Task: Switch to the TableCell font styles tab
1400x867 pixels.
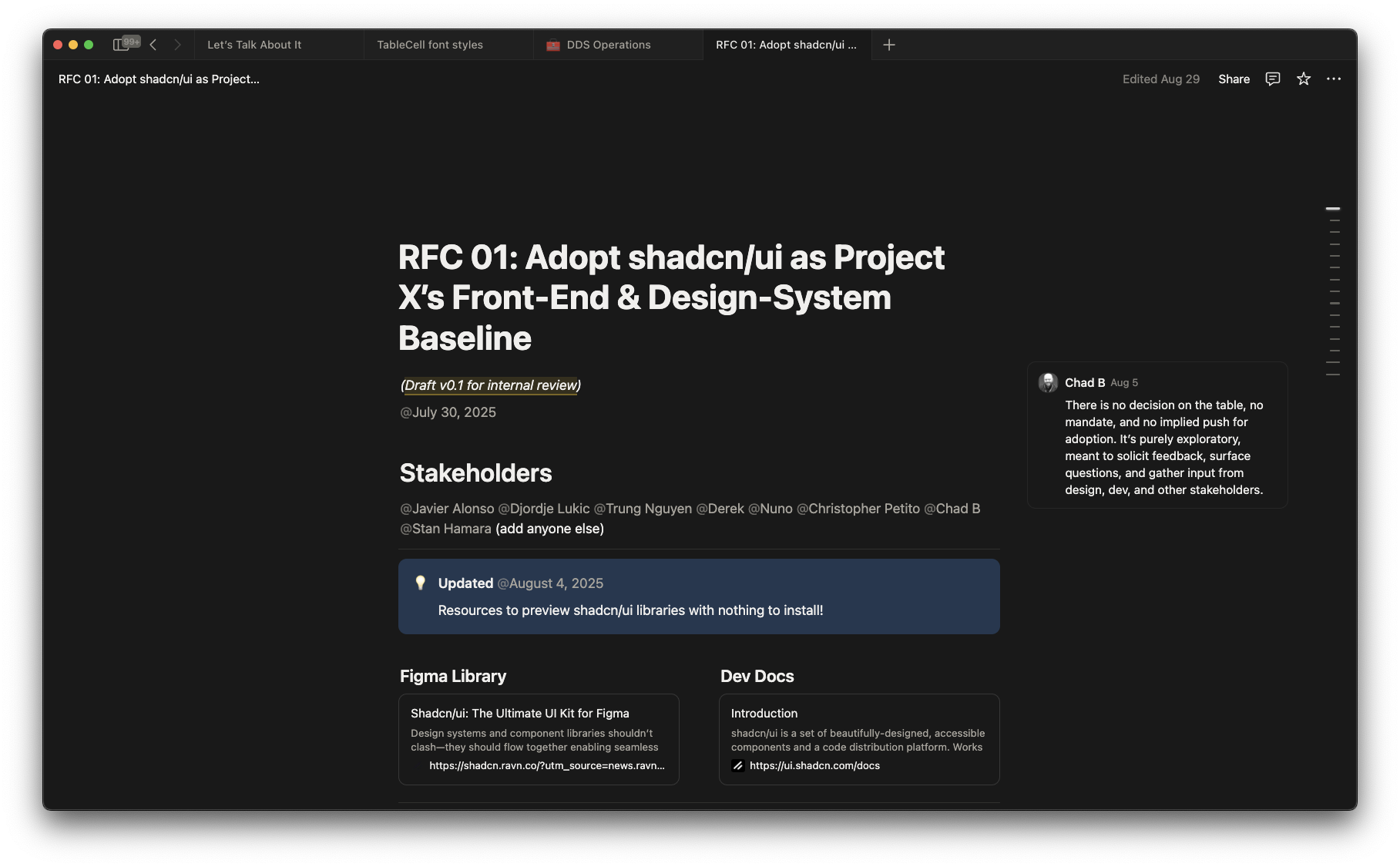Action: [x=429, y=45]
